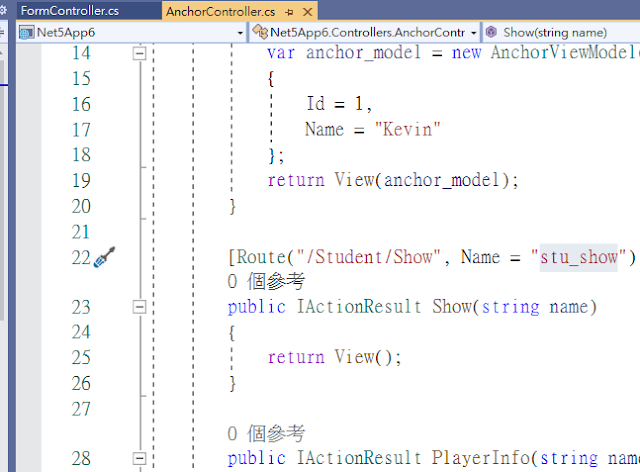Collapse the Show method at line 23
The width and height of the screenshot is (640, 472).
click(x=139, y=307)
